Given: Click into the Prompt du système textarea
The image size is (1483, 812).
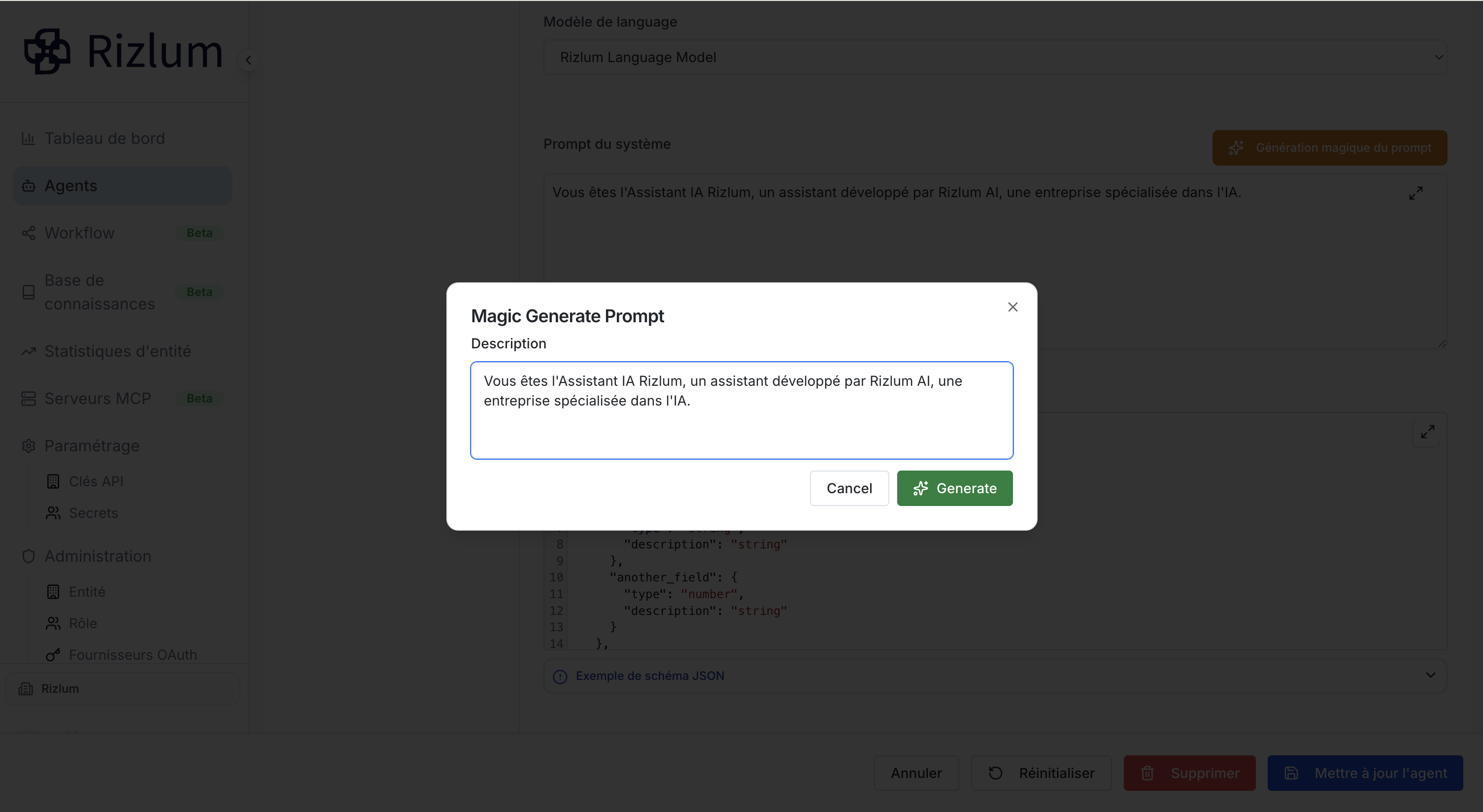Looking at the screenshot, I should tap(995, 261).
